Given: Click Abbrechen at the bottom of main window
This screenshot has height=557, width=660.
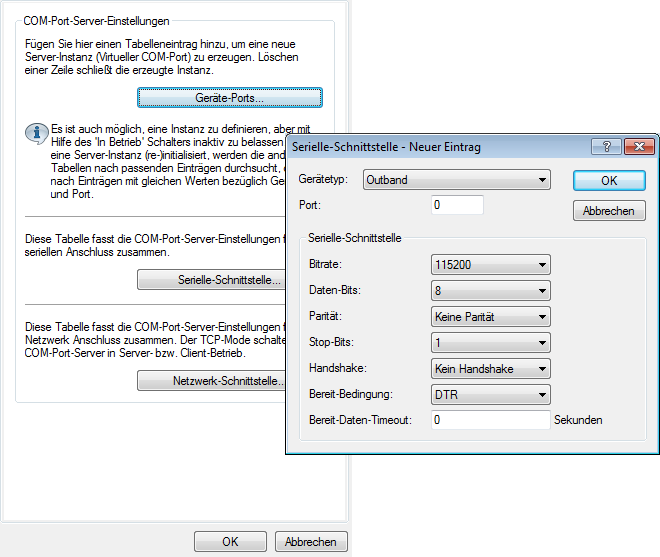Looking at the screenshot, I should pos(311,541).
